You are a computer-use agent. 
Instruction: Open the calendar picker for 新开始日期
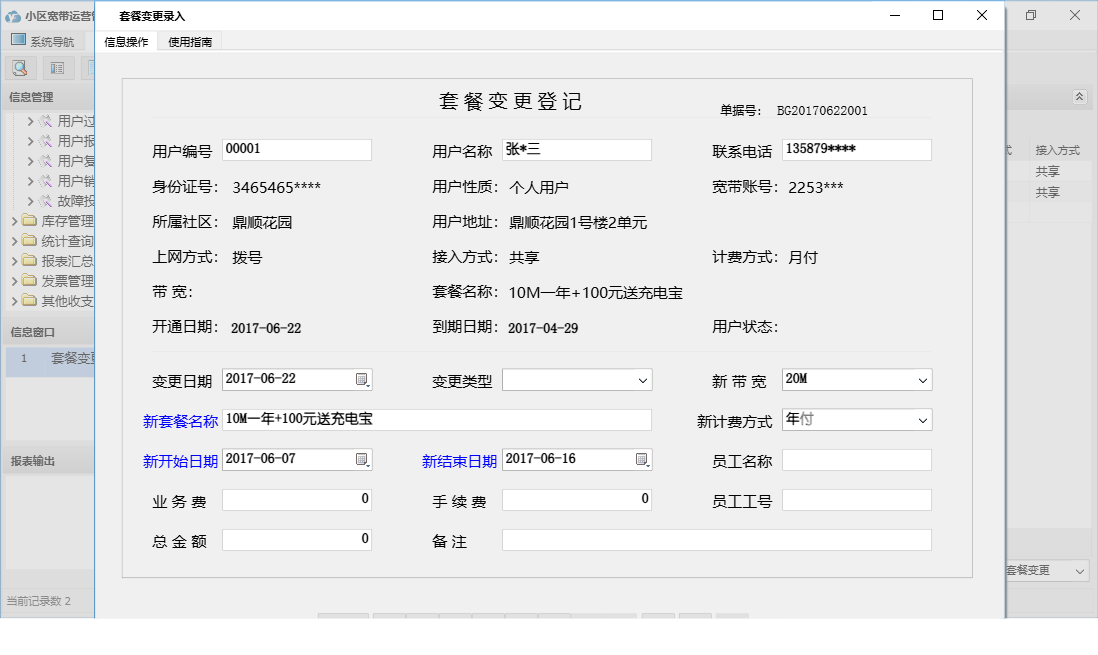click(x=362, y=459)
